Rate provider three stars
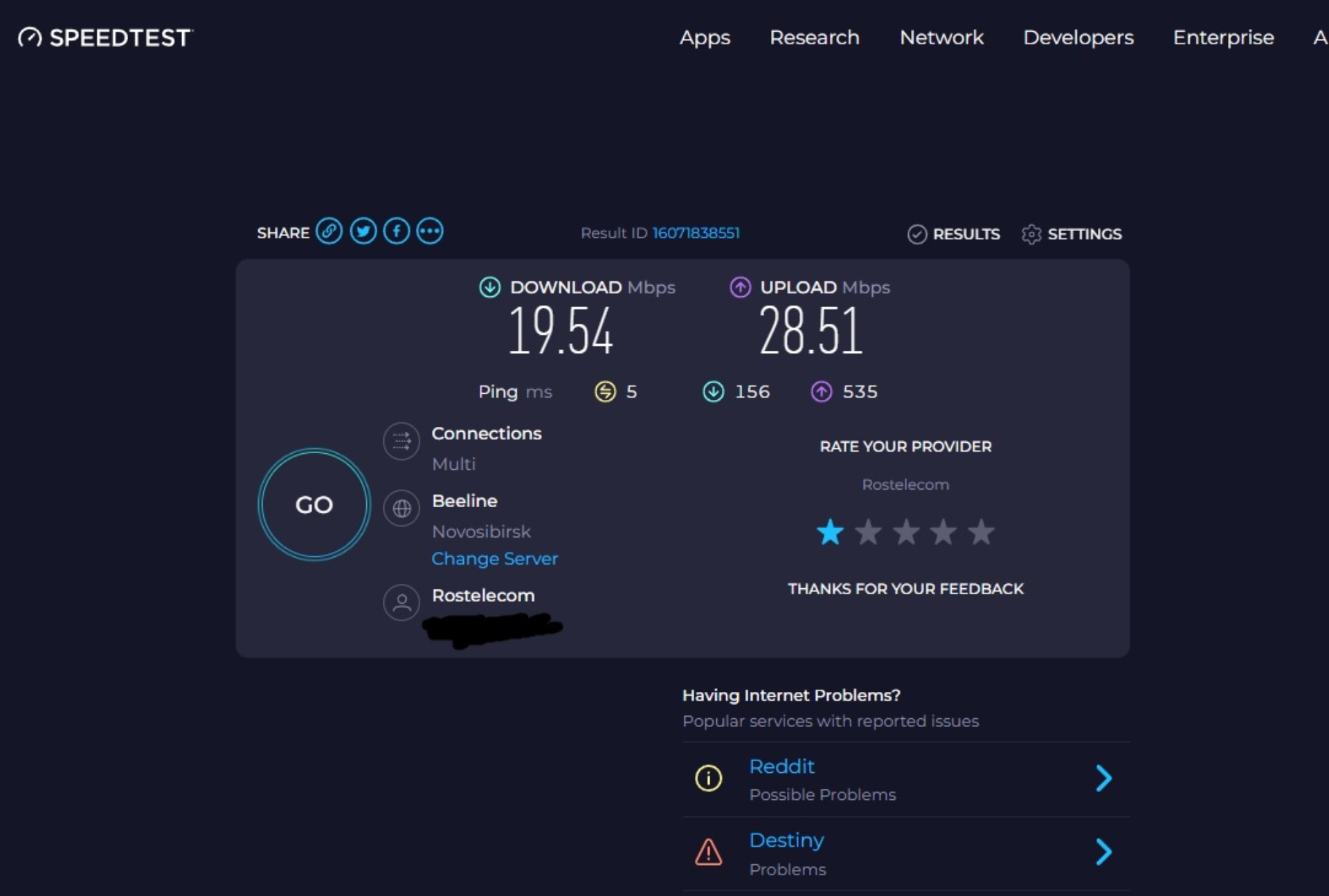Screen dimensions: 1329x896 click(906, 532)
